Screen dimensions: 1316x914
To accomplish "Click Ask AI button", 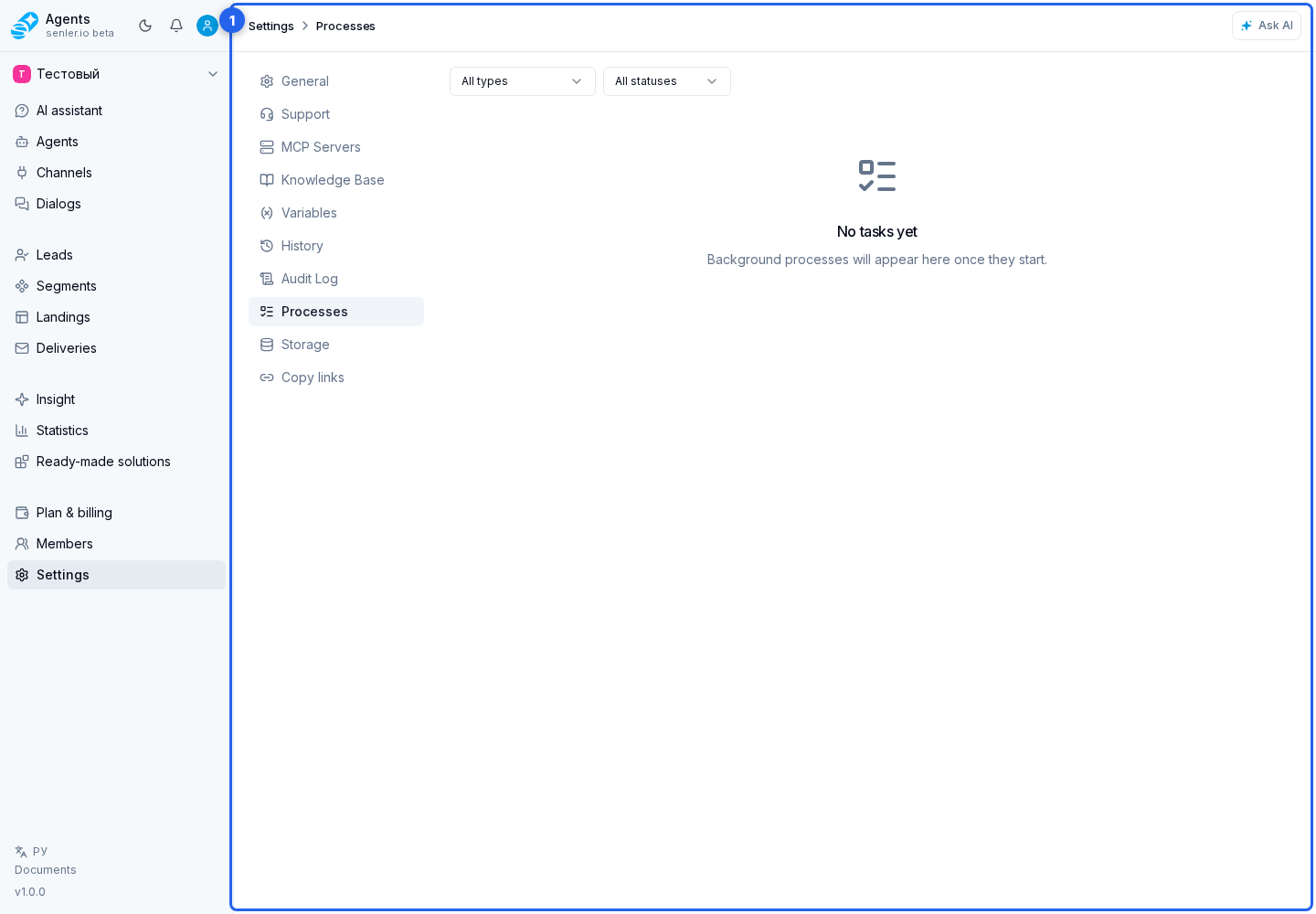I will (x=1267, y=26).
